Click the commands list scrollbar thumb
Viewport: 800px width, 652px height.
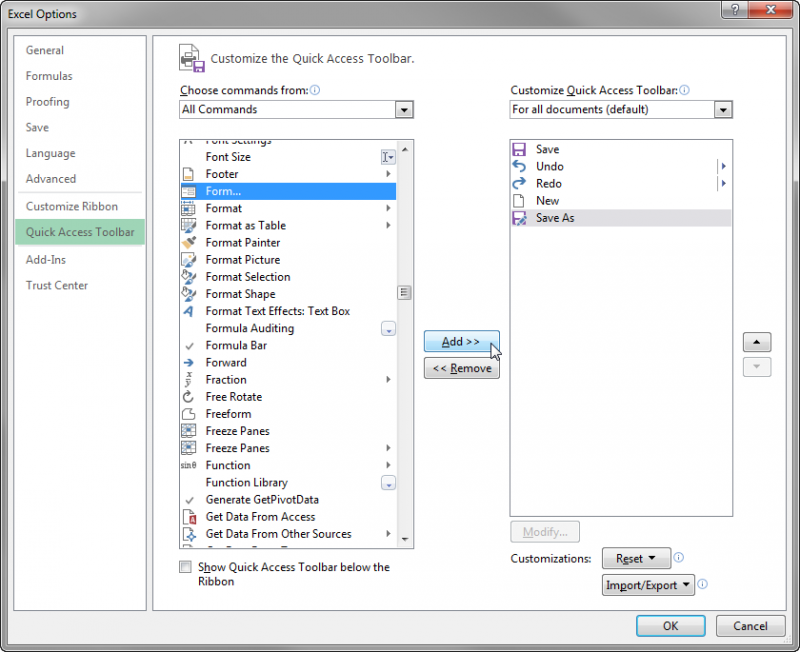(404, 293)
